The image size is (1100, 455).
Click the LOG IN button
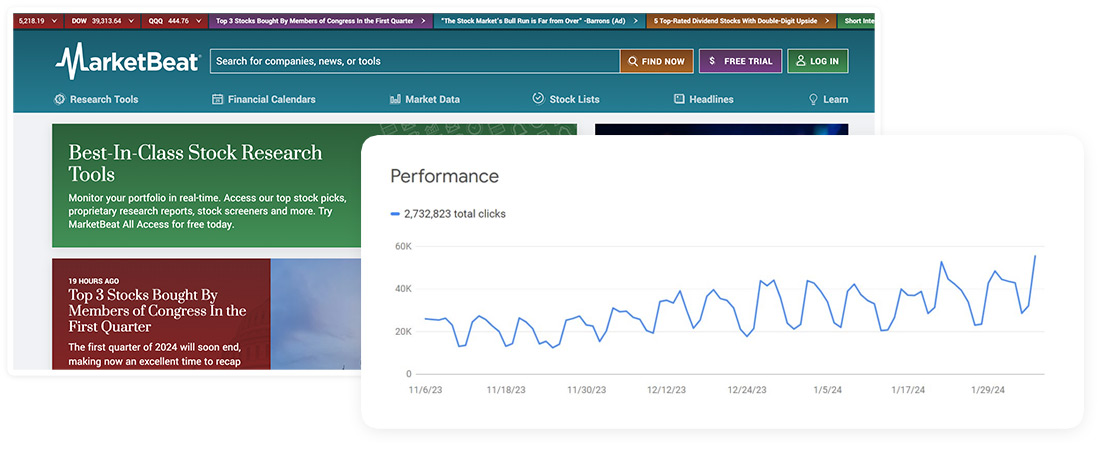tap(817, 61)
